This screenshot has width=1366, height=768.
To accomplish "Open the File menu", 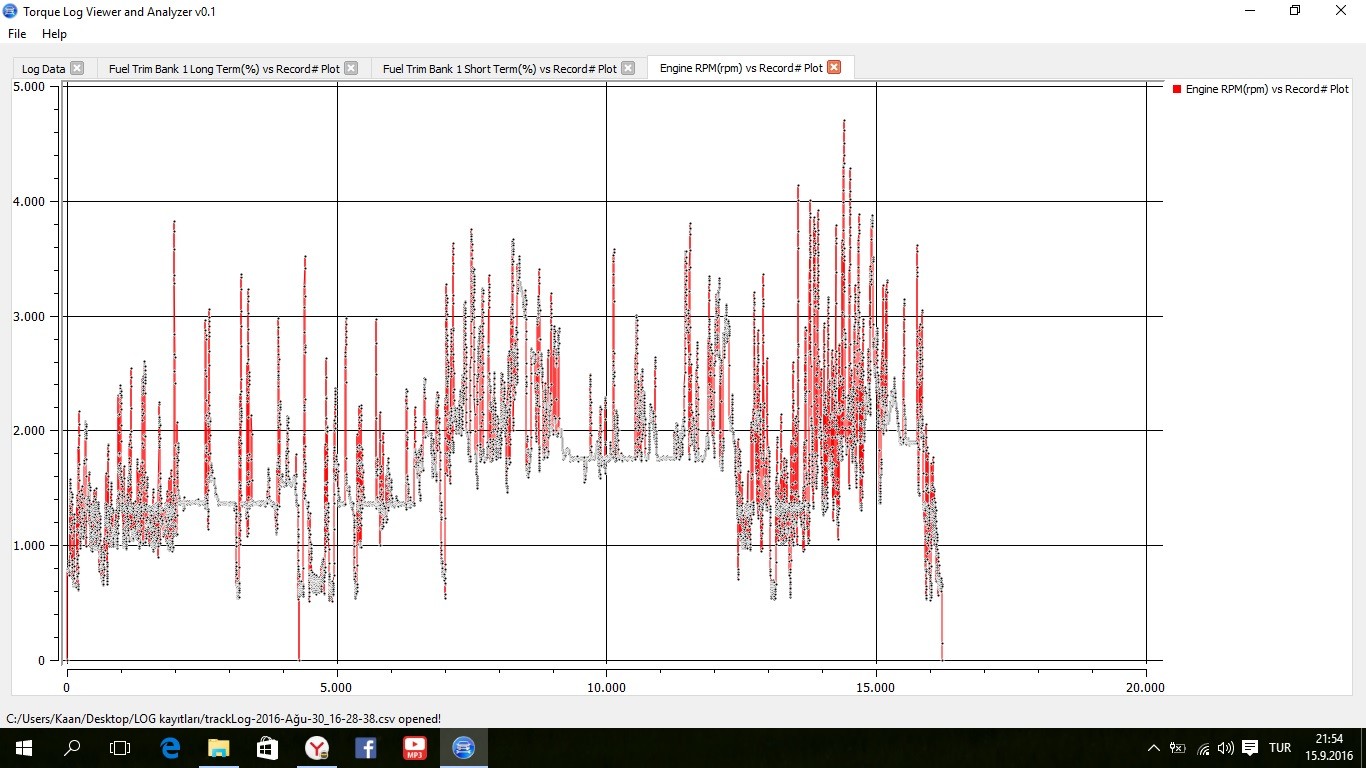I will point(17,34).
